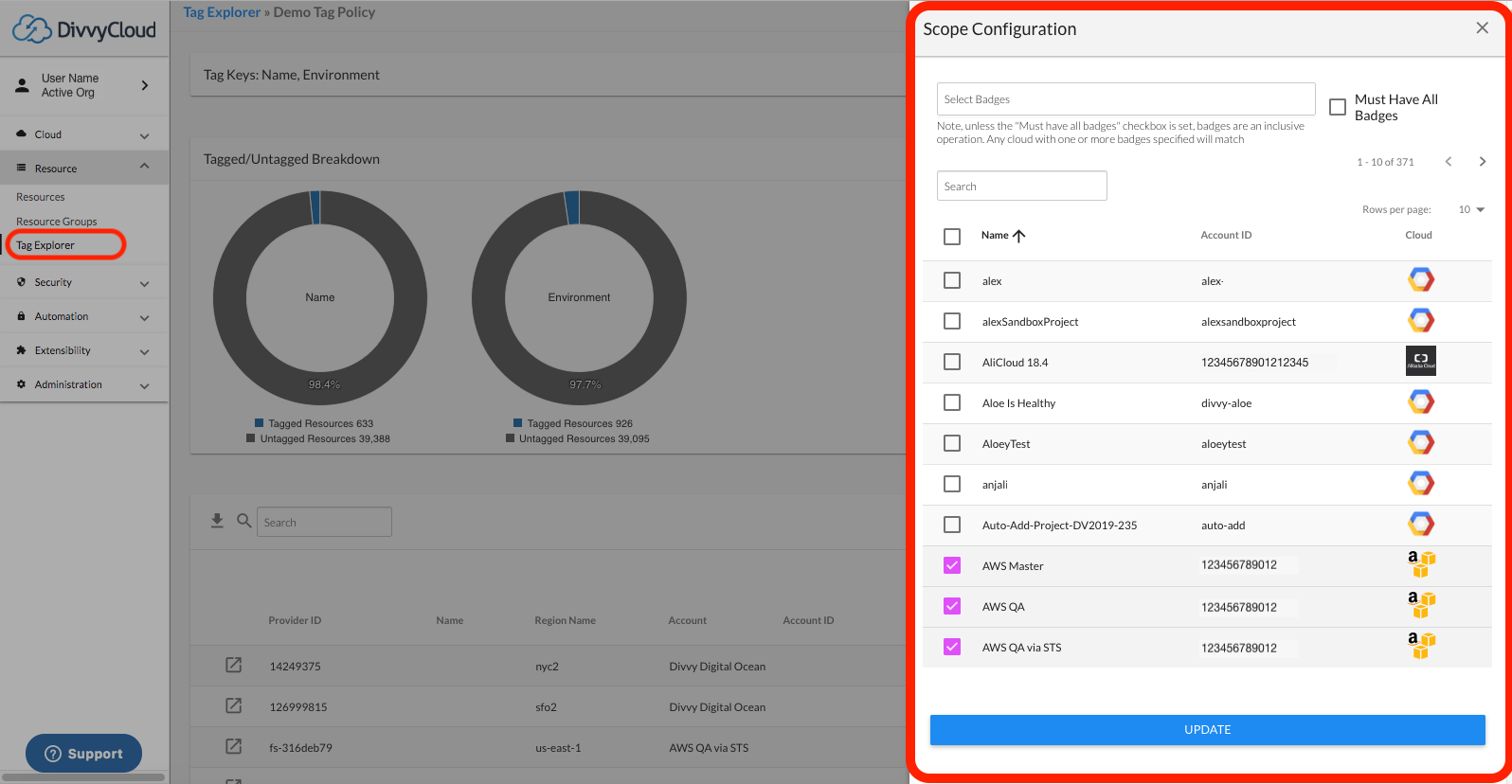Expand the Cloud sidebar section

coord(144,135)
